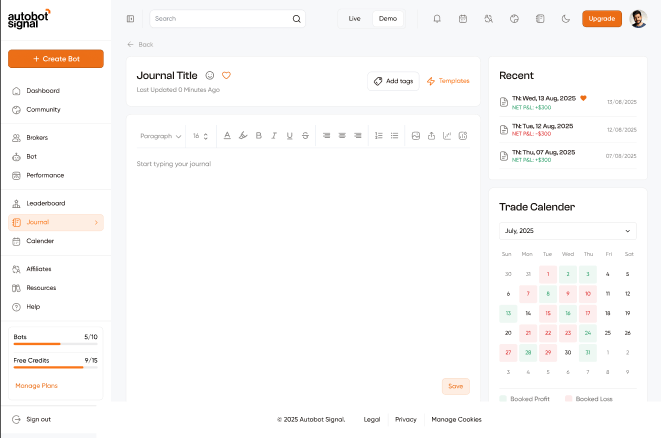Select the highlighter tool

click(243, 136)
